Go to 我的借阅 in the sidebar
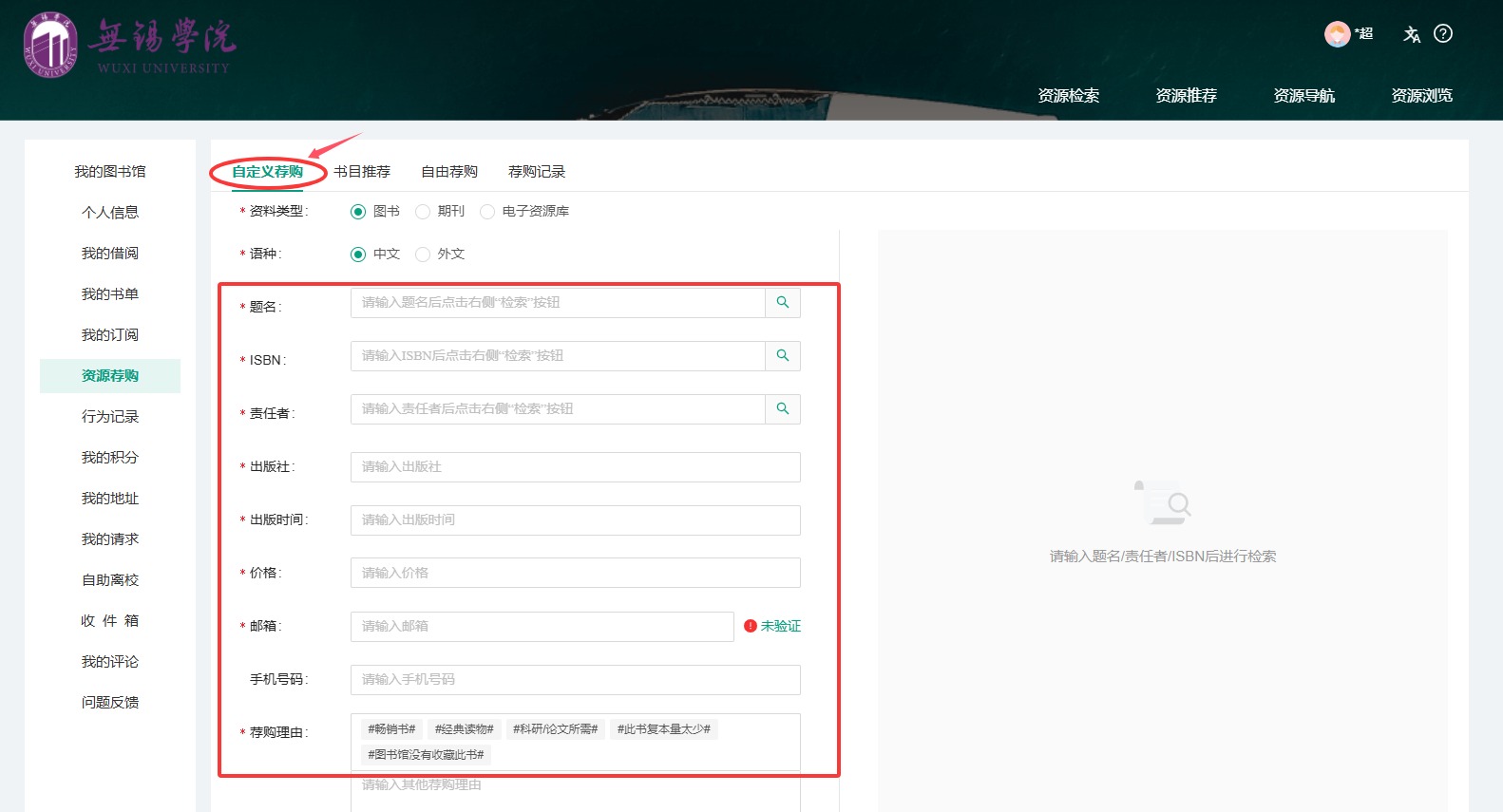Screen dimensions: 1503x812 (x=110, y=254)
